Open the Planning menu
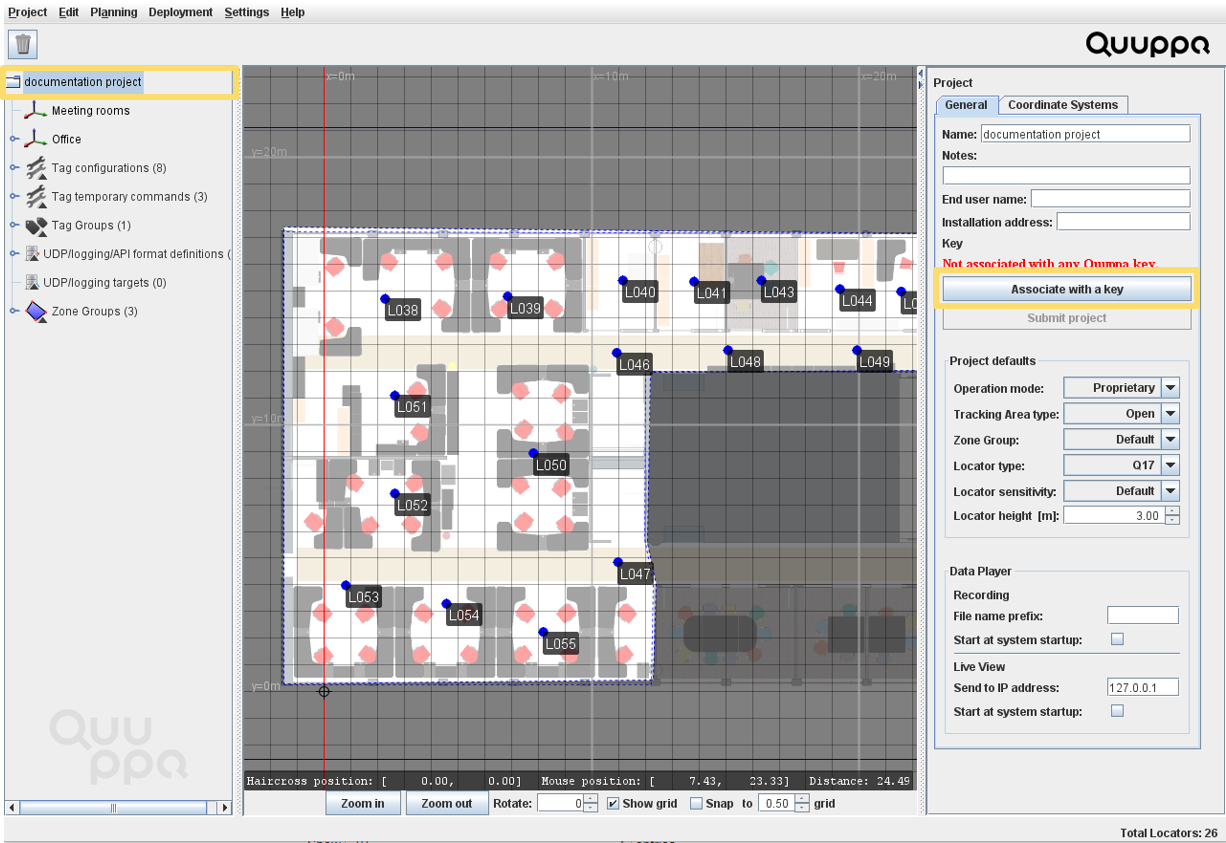1226x843 pixels. point(114,12)
